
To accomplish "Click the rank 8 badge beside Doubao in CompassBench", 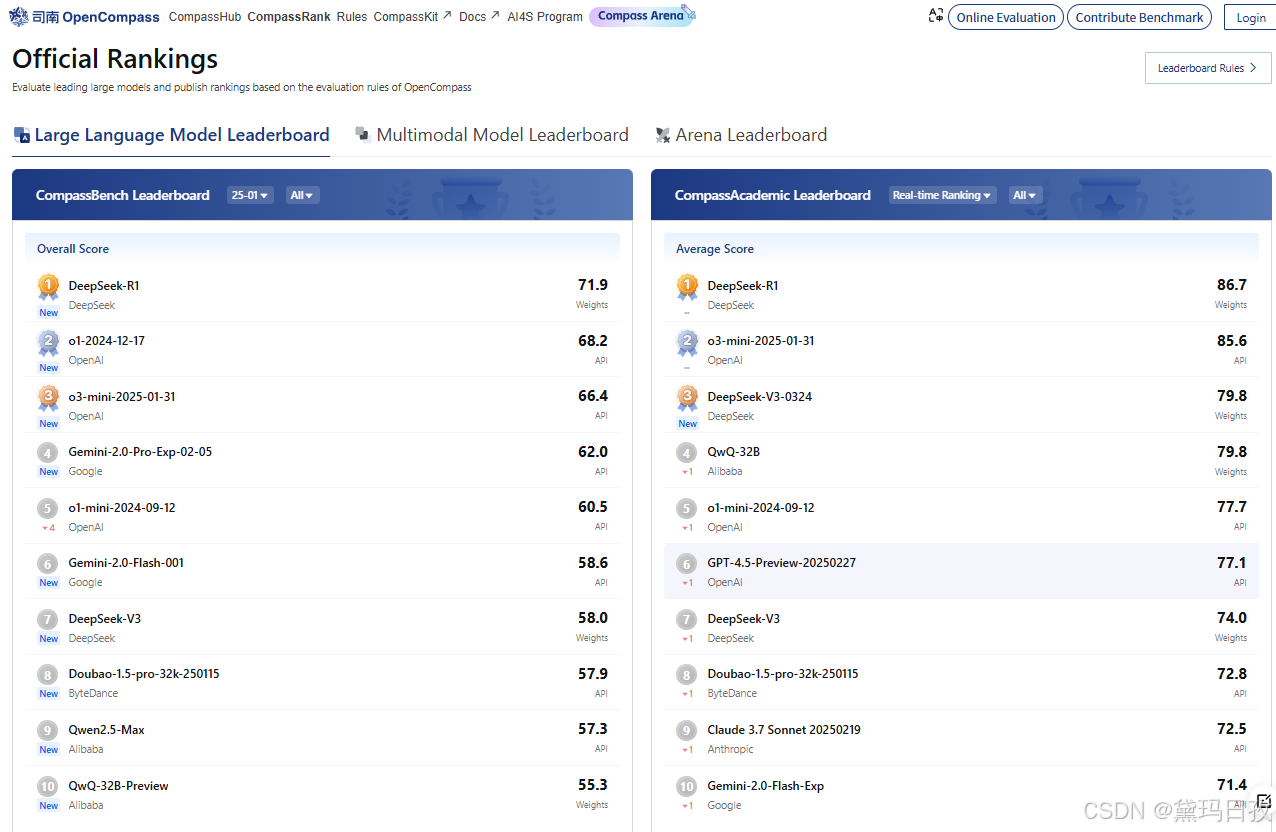I will [48, 675].
